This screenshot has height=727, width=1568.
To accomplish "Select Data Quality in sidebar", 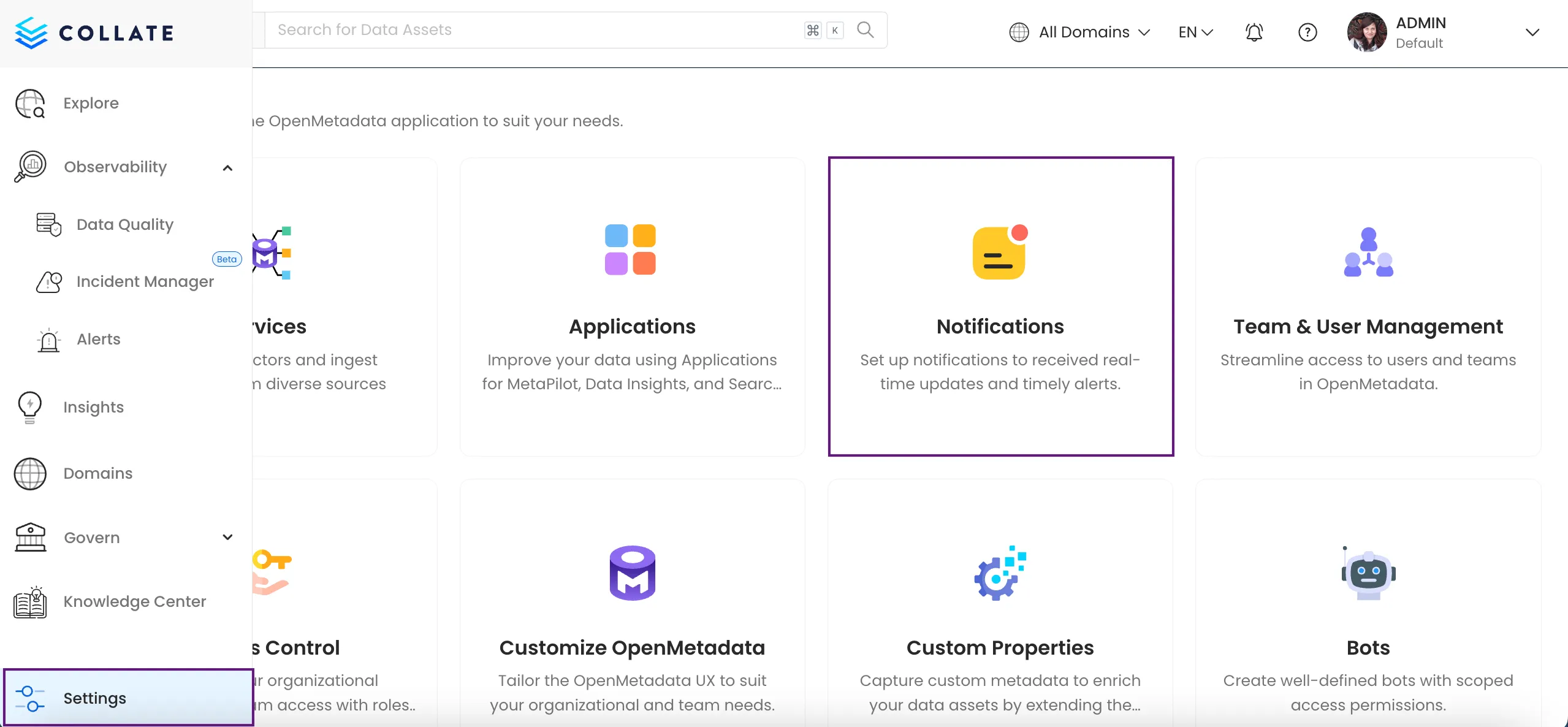I will (125, 224).
